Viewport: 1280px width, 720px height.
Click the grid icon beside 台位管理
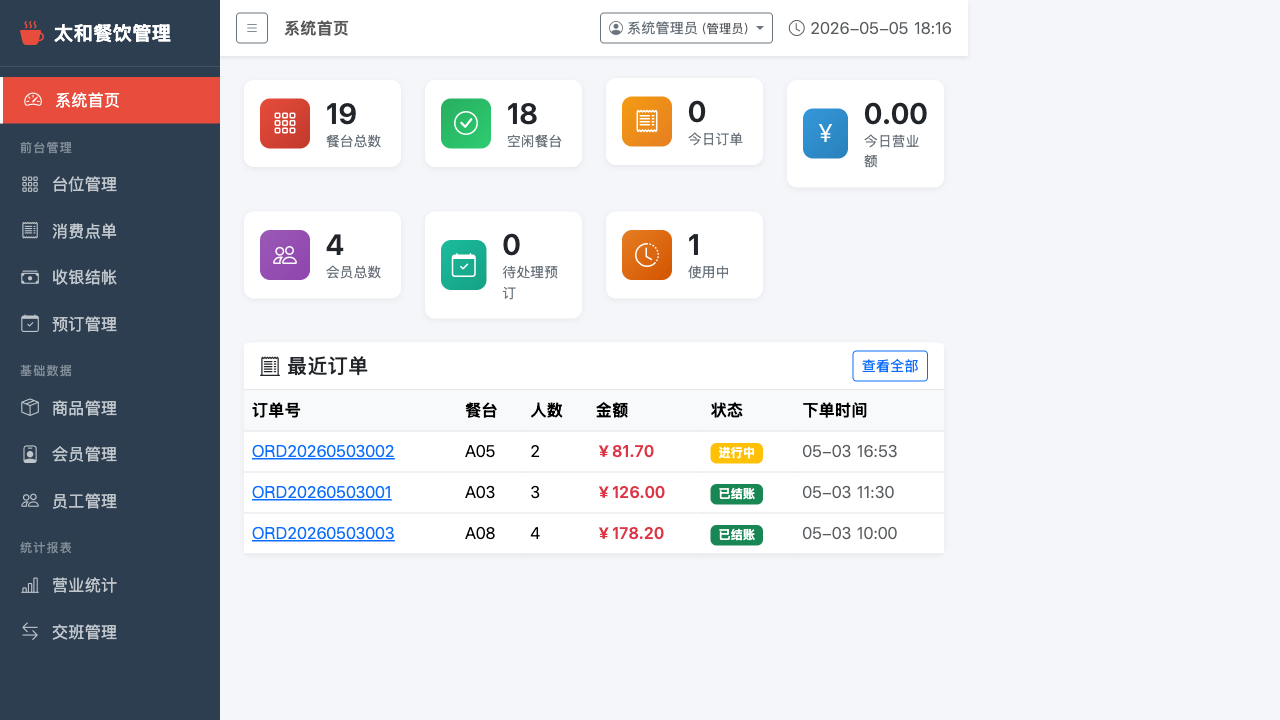[x=30, y=184]
